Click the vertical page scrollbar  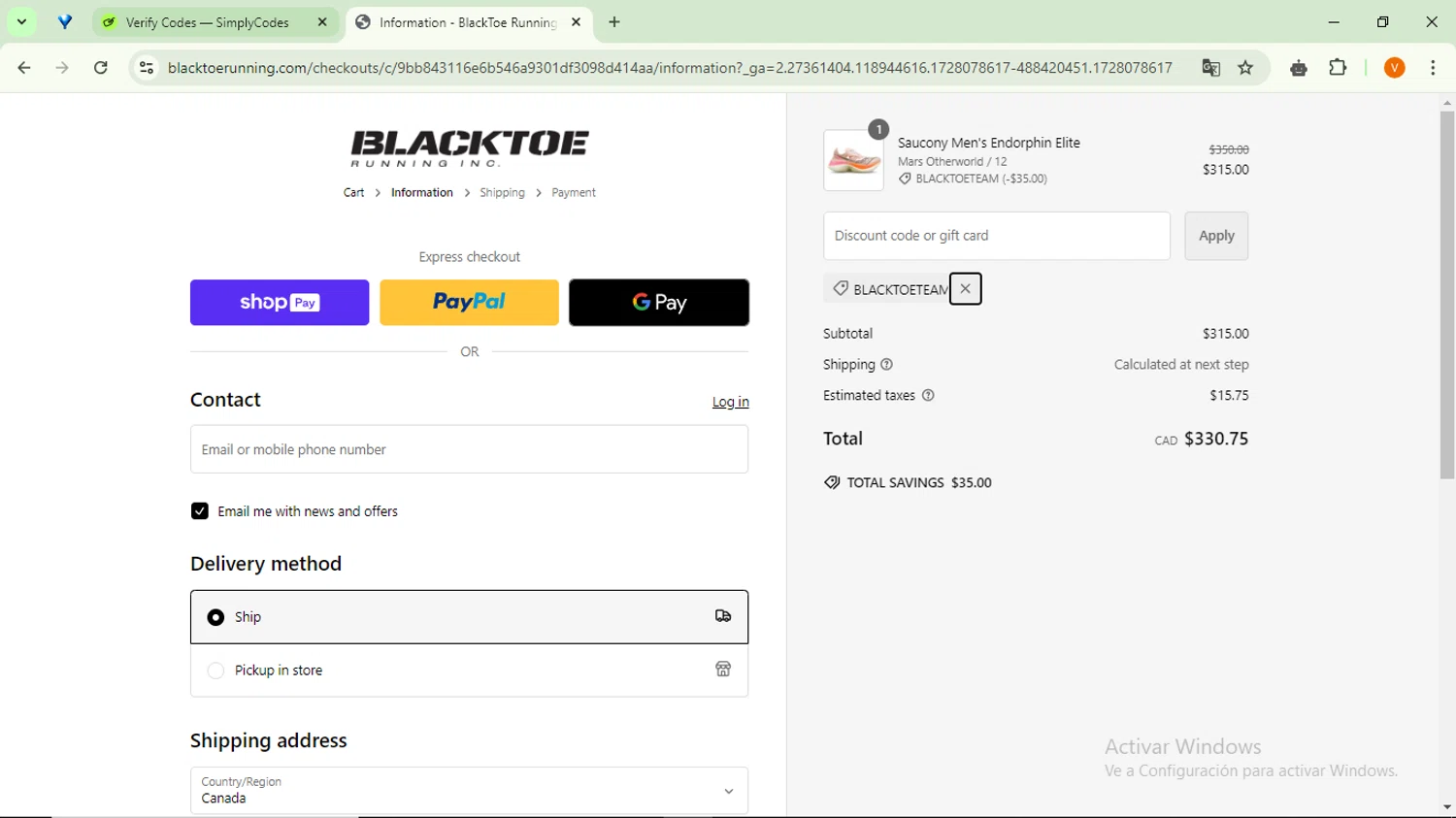coord(1447,295)
